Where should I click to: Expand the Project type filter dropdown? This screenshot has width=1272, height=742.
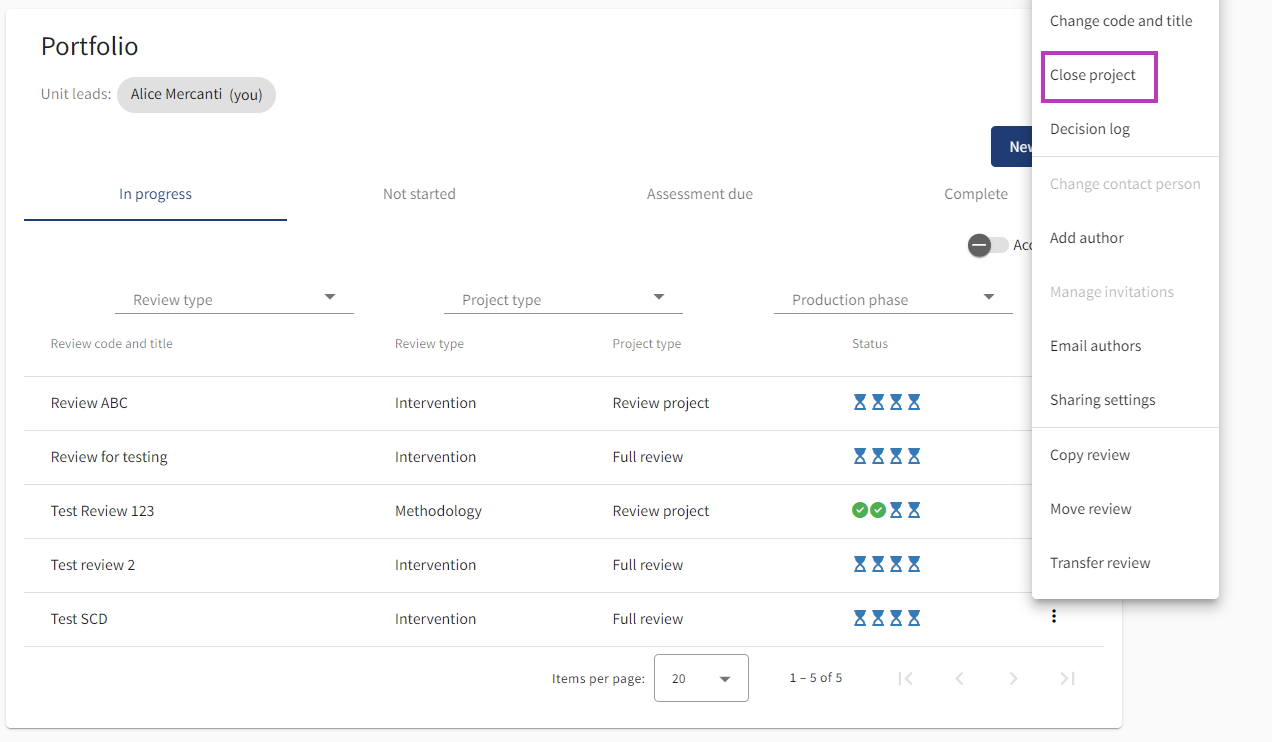coord(563,299)
